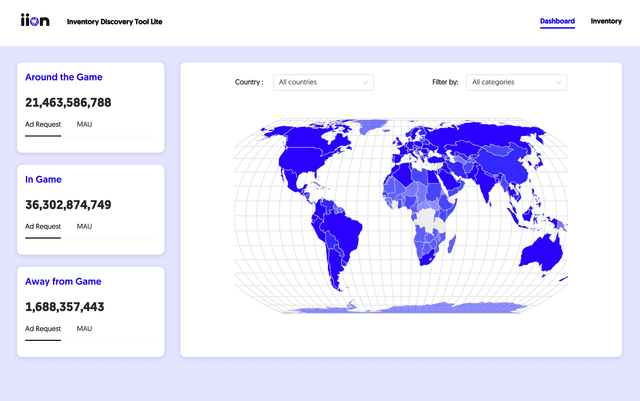
Task: Switch to MAU under In Game
Action: pos(84,226)
